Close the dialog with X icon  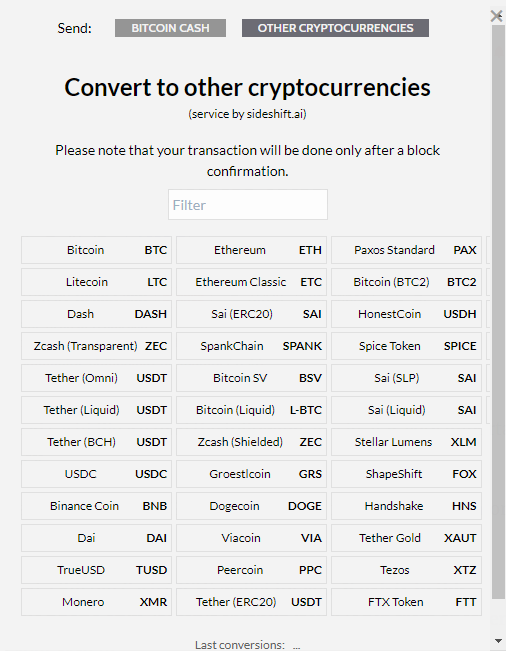(496, 16)
